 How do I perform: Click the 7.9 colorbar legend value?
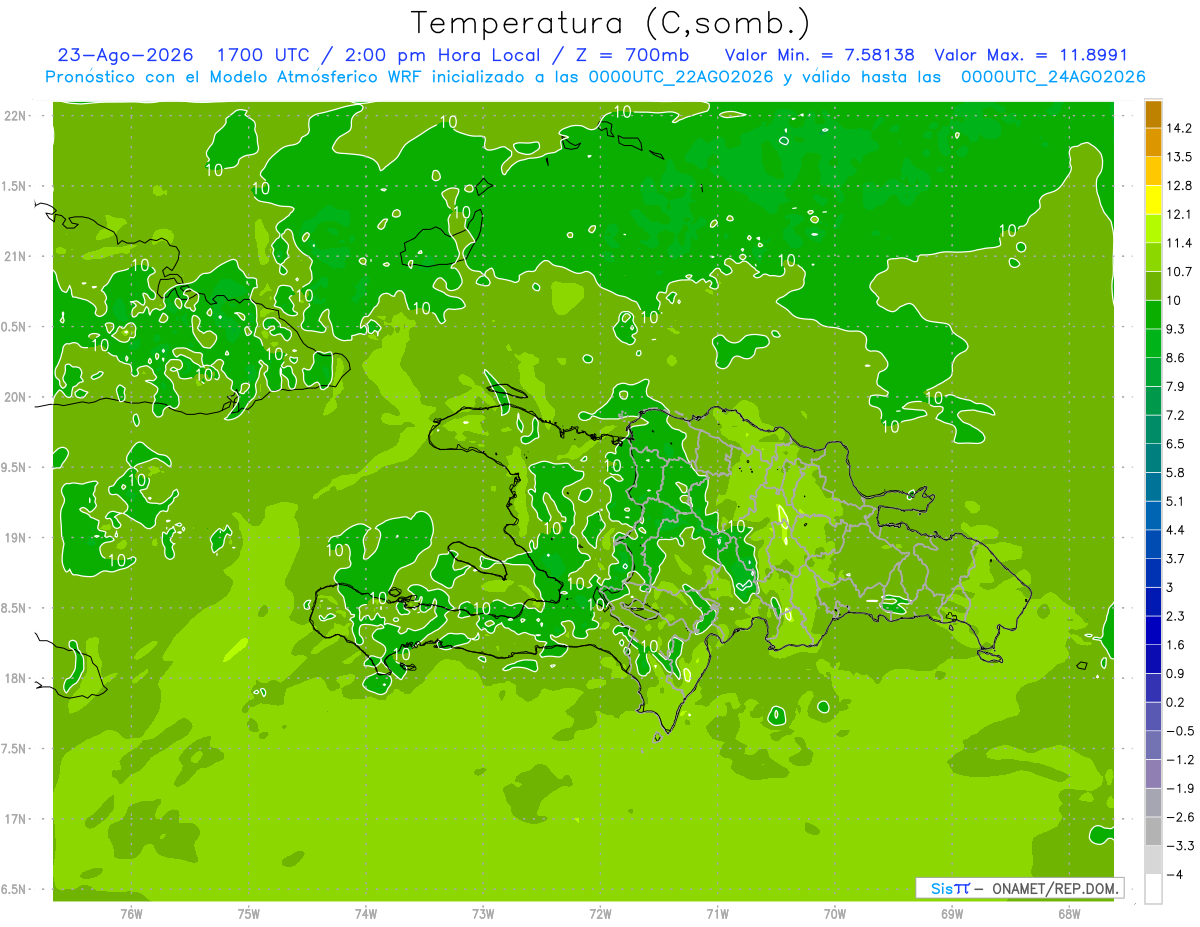(x=1176, y=386)
